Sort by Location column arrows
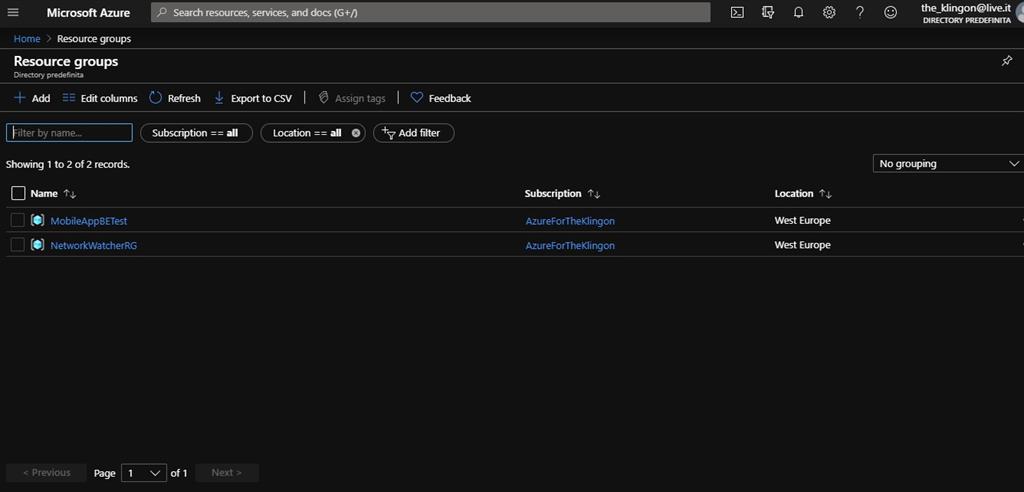This screenshot has width=1024, height=492. (825, 194)
